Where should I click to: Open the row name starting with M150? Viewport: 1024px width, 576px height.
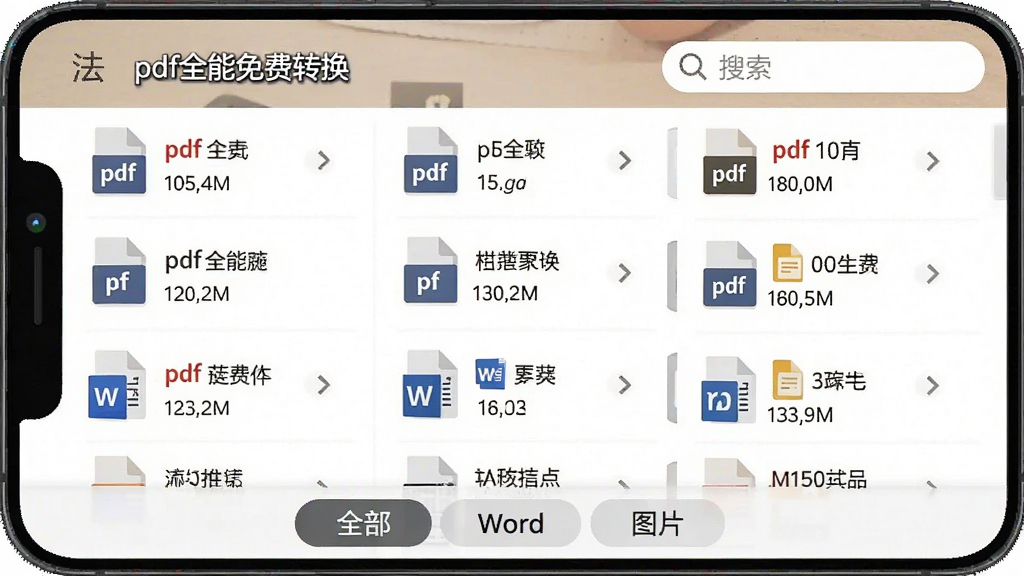click(819, 479)
